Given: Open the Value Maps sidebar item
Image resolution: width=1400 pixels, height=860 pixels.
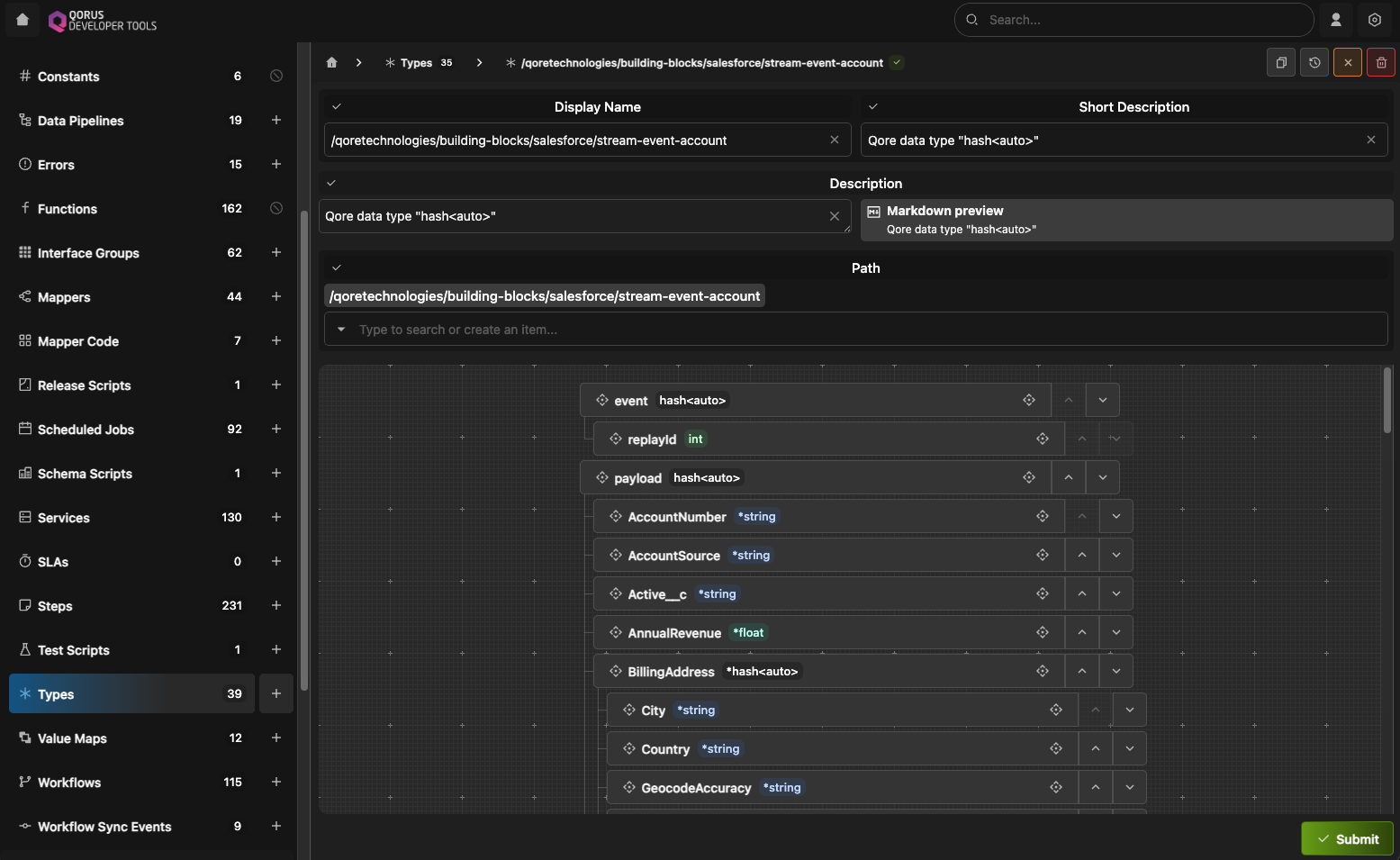Looking at the screenshot, I should [131, 738].
